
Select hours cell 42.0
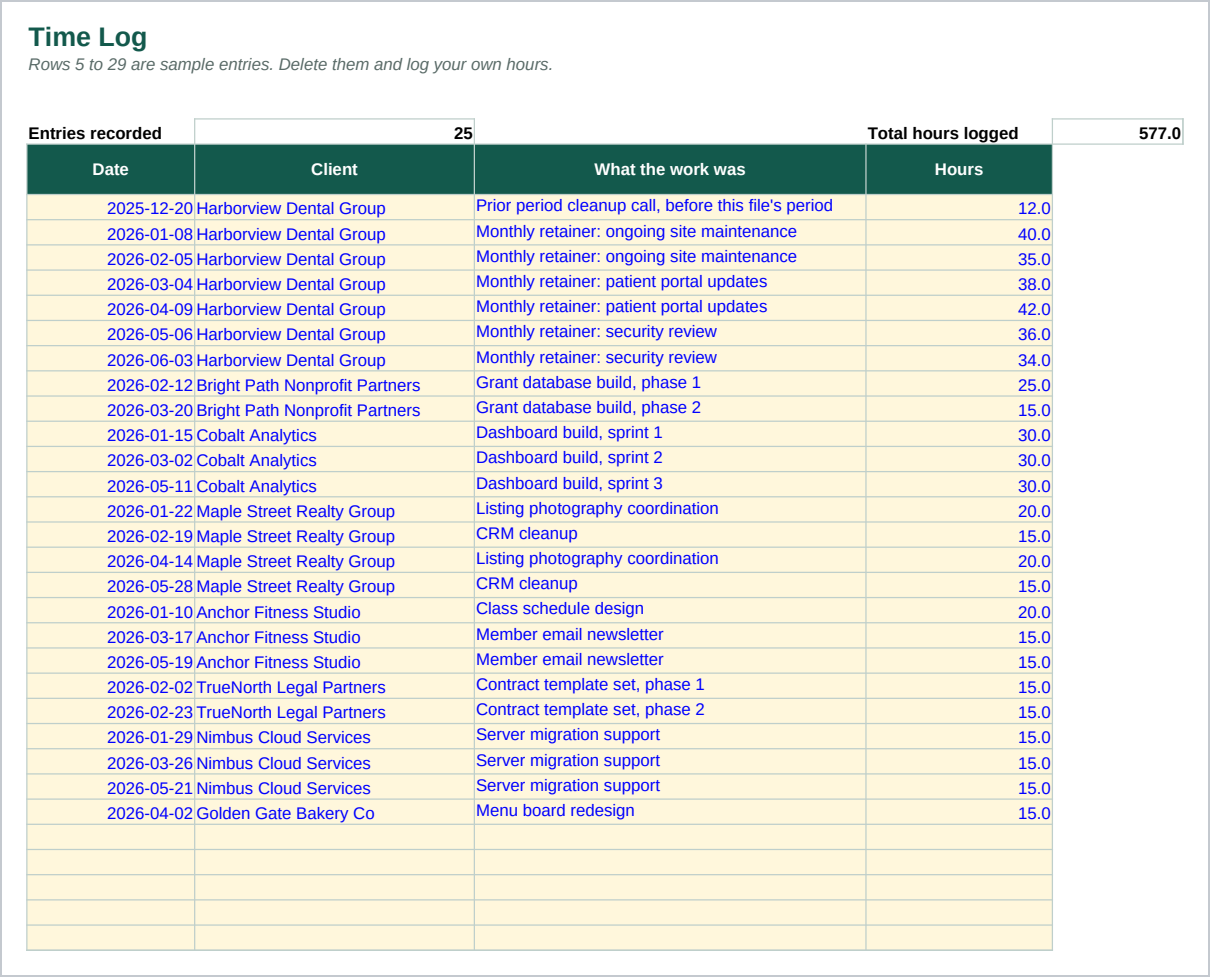click(x=959, y=309)
